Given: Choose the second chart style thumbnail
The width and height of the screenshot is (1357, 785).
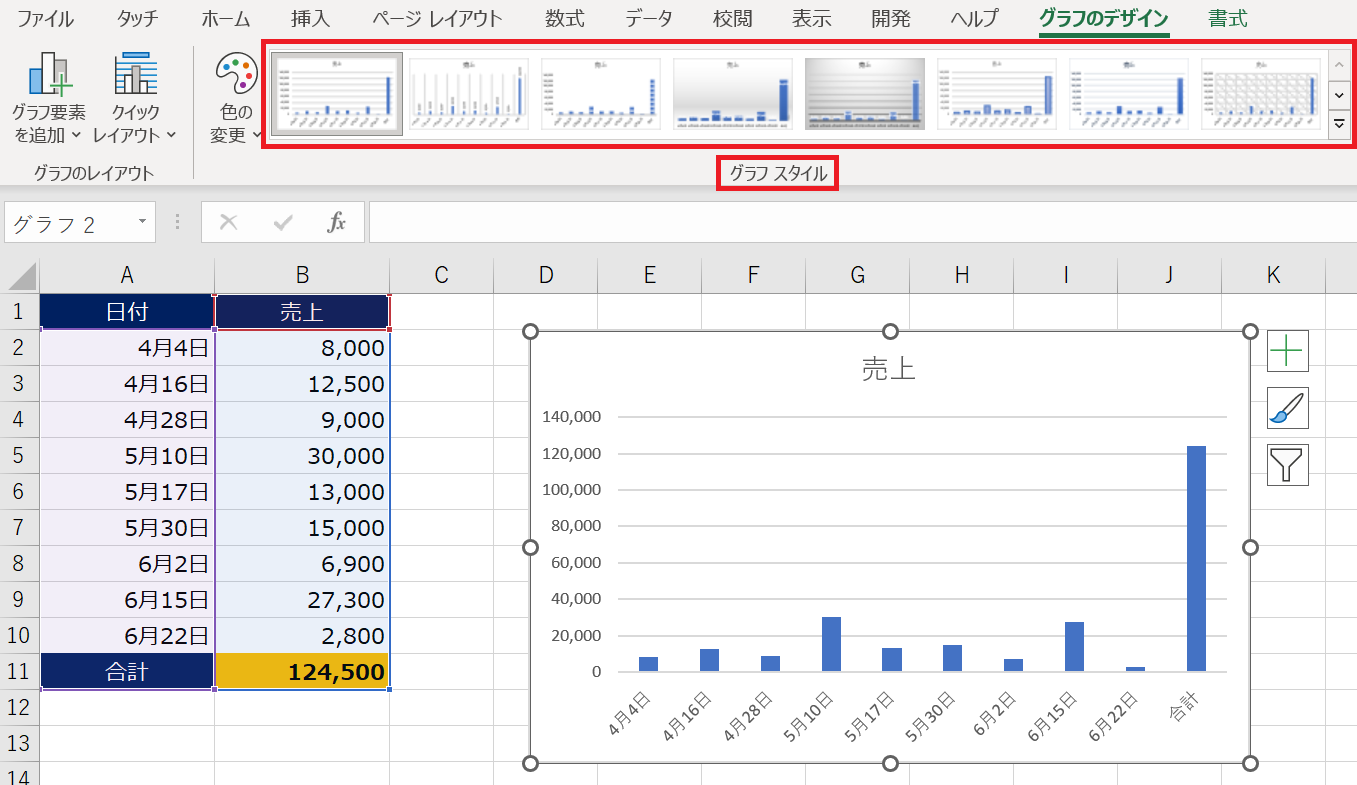Looking at the screenshot, I should 468,93.
